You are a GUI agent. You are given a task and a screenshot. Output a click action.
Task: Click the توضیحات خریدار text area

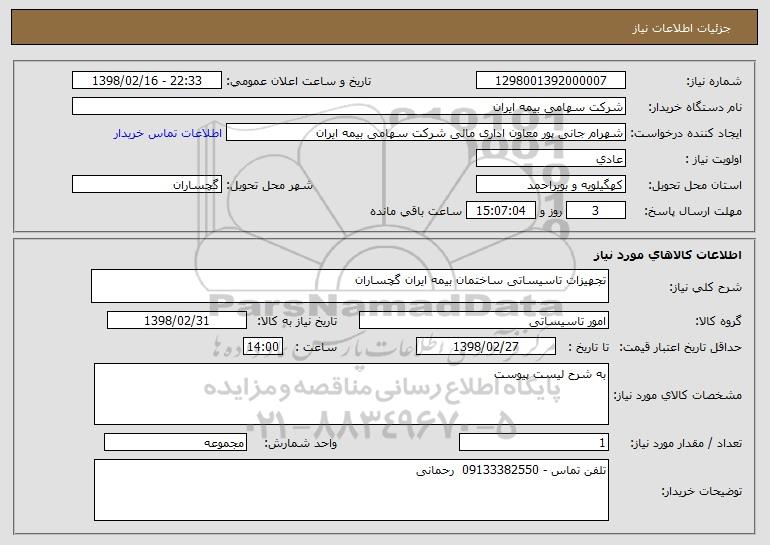351,490
